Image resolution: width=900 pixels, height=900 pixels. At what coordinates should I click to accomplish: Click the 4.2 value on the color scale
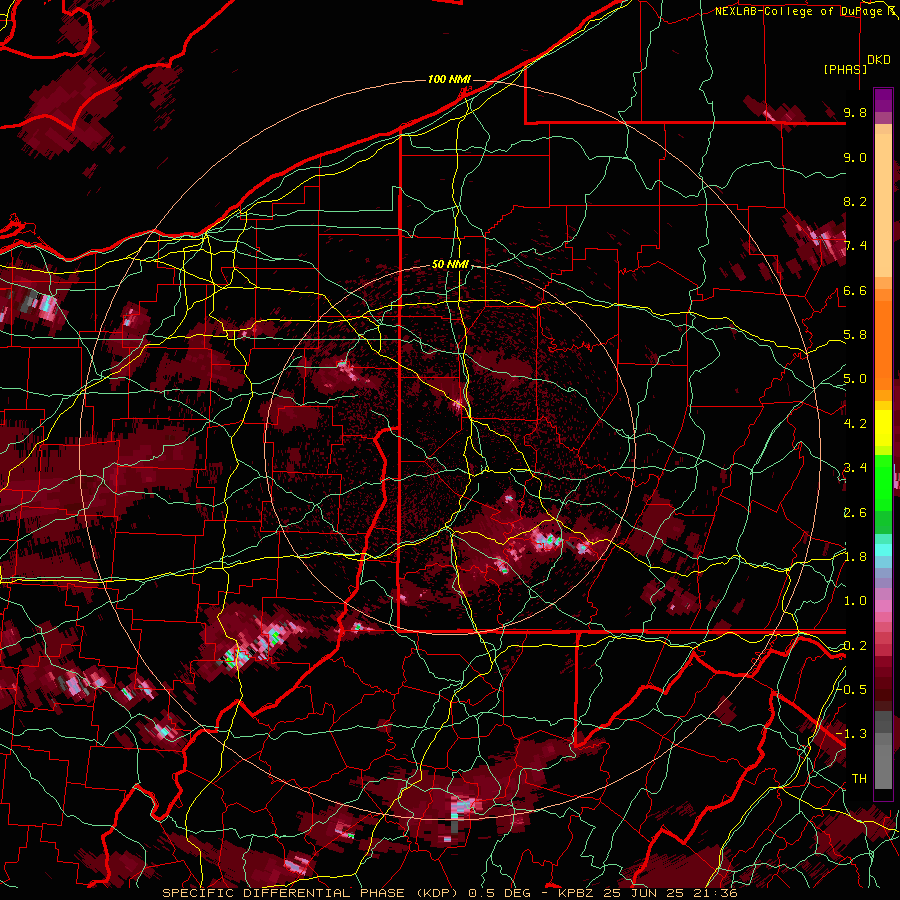tap(855, 424)
